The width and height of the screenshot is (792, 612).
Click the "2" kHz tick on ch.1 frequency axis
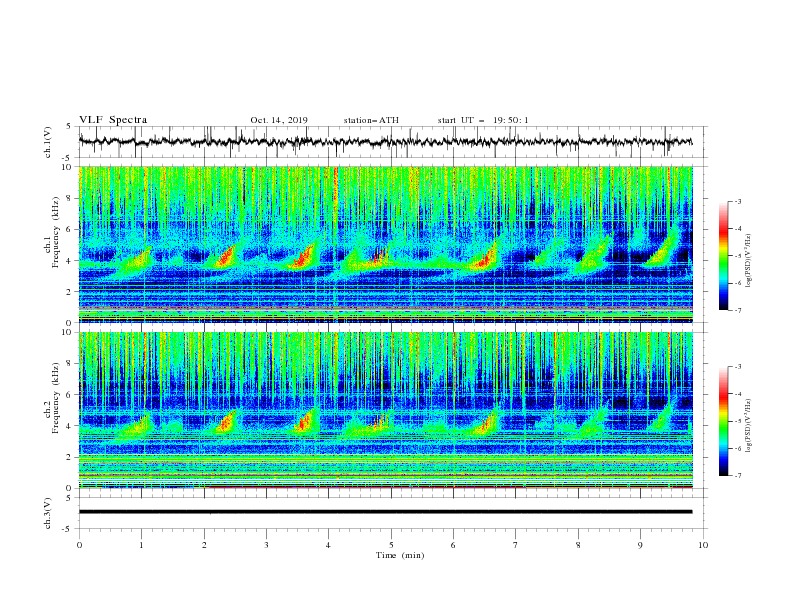(71, 291)
